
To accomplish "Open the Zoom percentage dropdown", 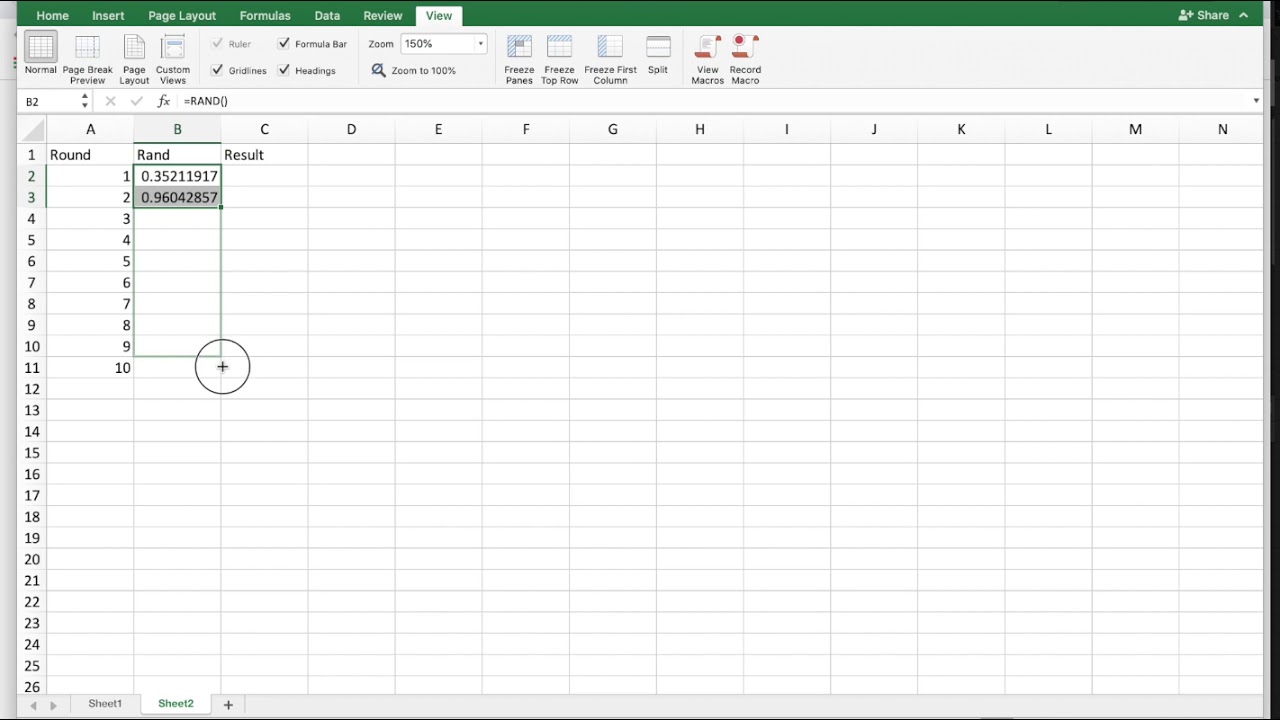I will point(480,44).
